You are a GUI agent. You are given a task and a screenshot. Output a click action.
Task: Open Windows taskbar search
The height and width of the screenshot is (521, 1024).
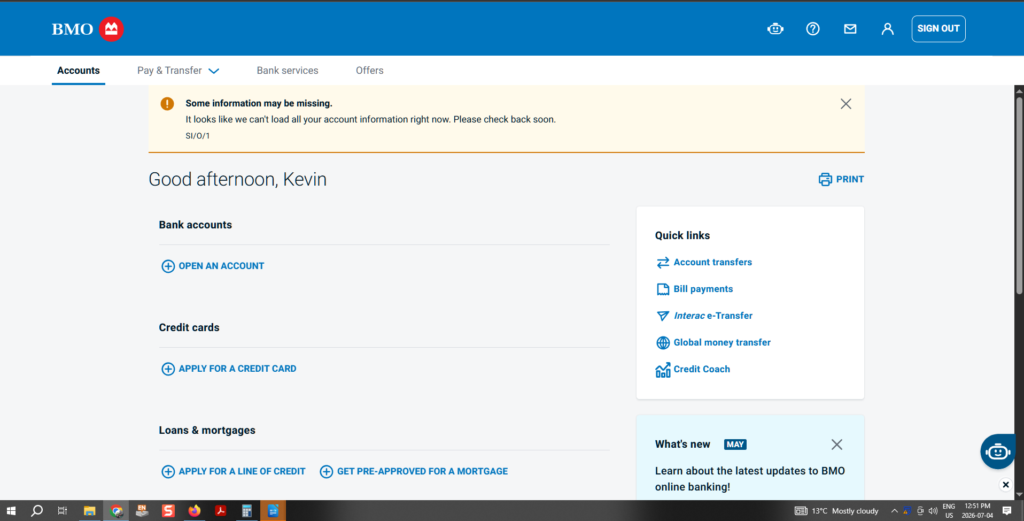coord(37,511)
